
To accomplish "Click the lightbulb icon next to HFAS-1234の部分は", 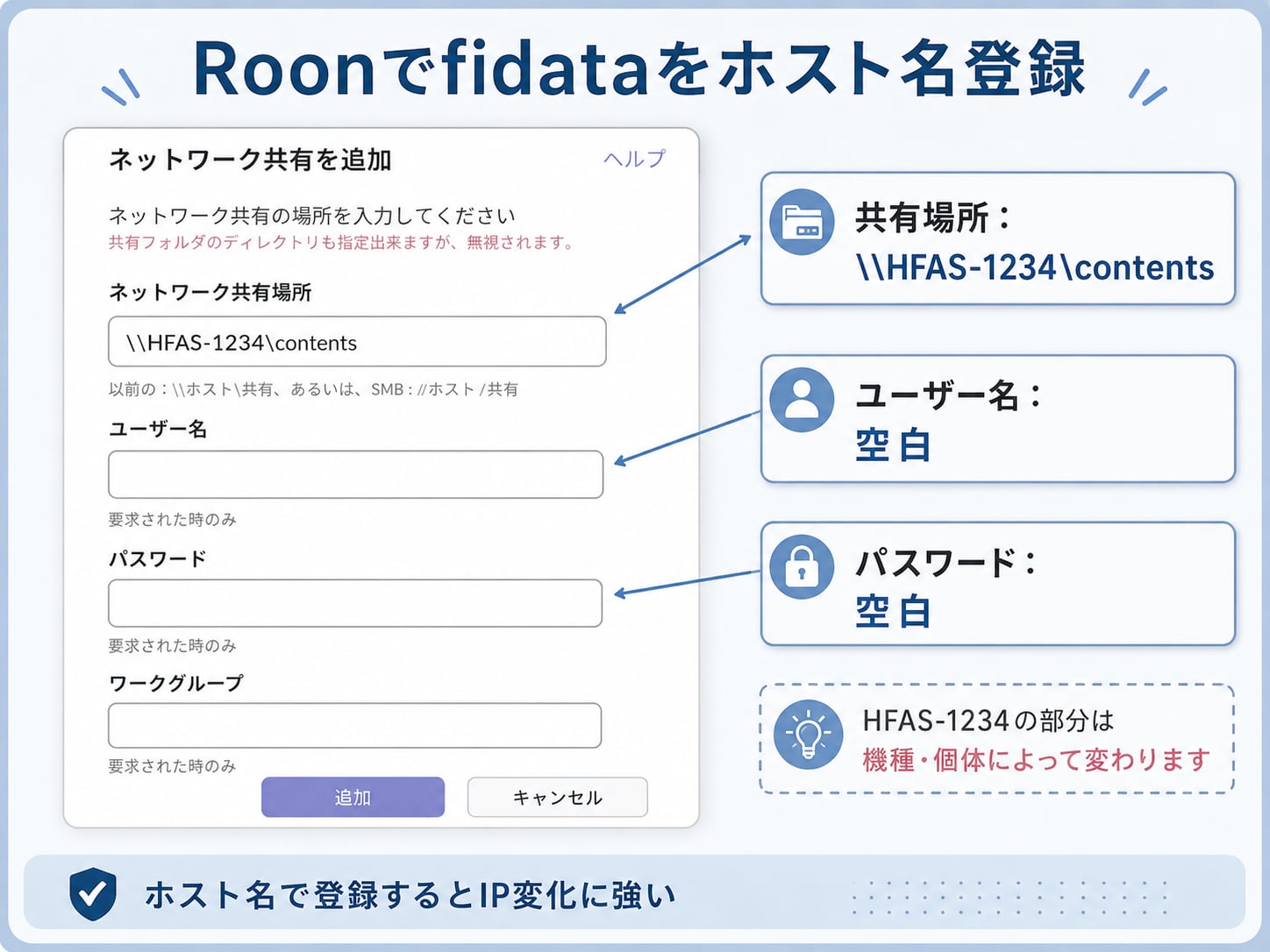I will coord(808,735).
